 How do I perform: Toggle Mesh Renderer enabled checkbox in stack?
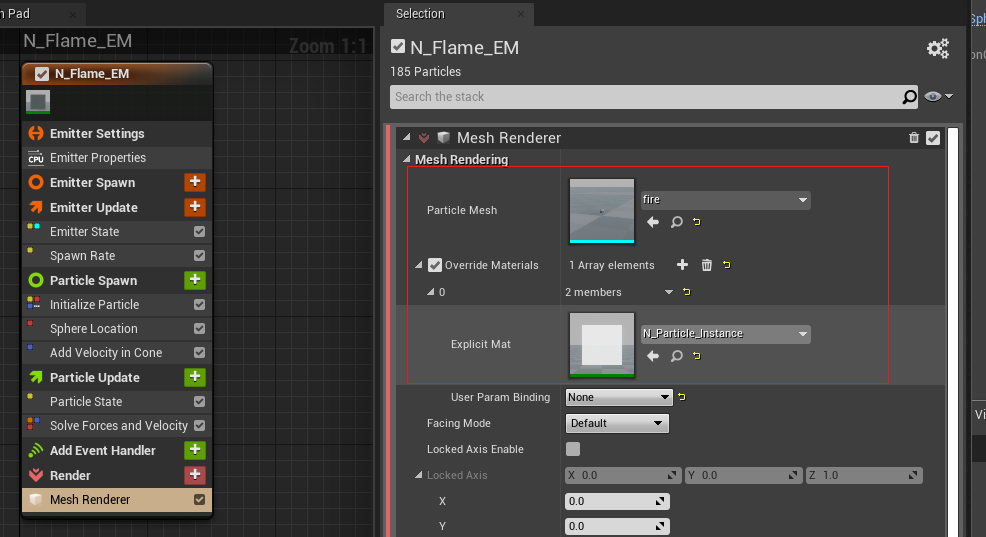coord(199,499)
